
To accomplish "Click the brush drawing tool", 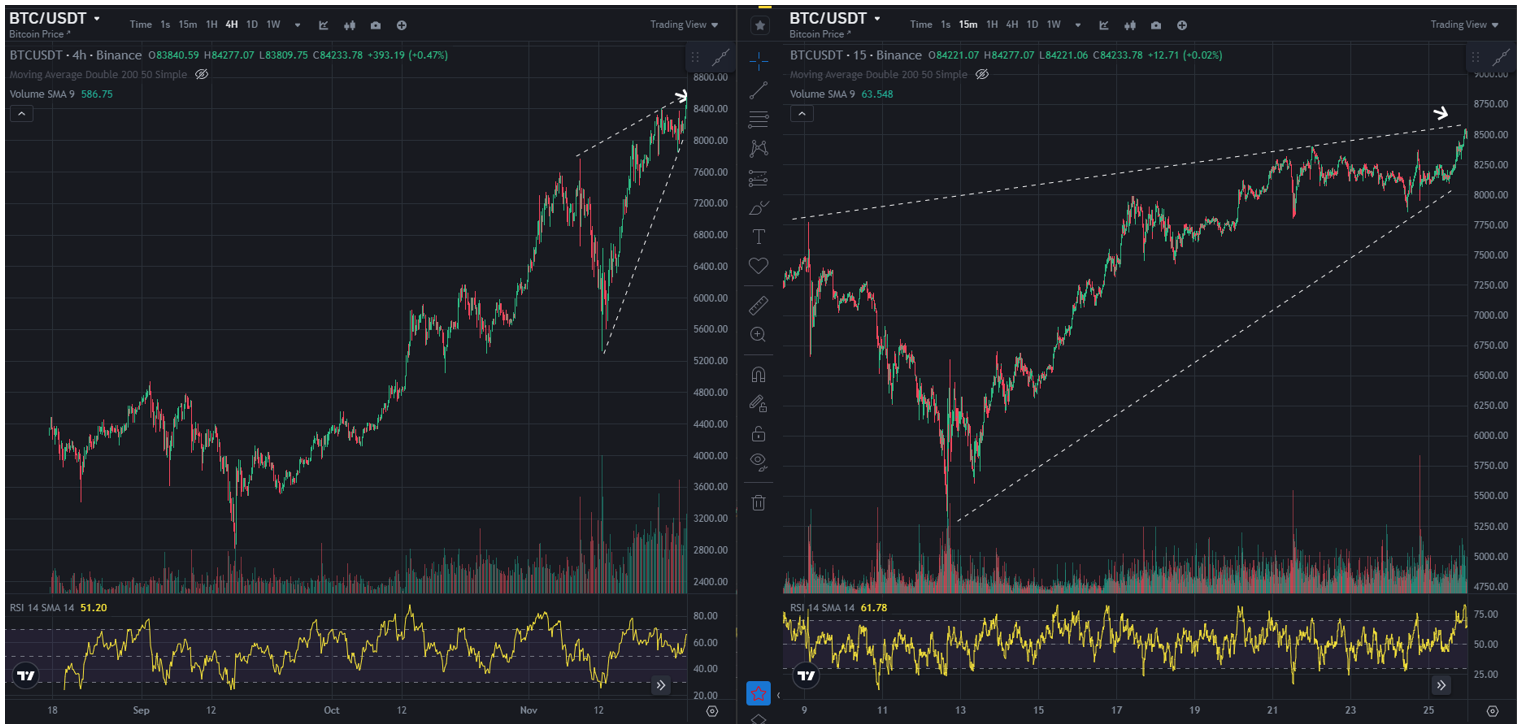I will [x=758, y=208].
